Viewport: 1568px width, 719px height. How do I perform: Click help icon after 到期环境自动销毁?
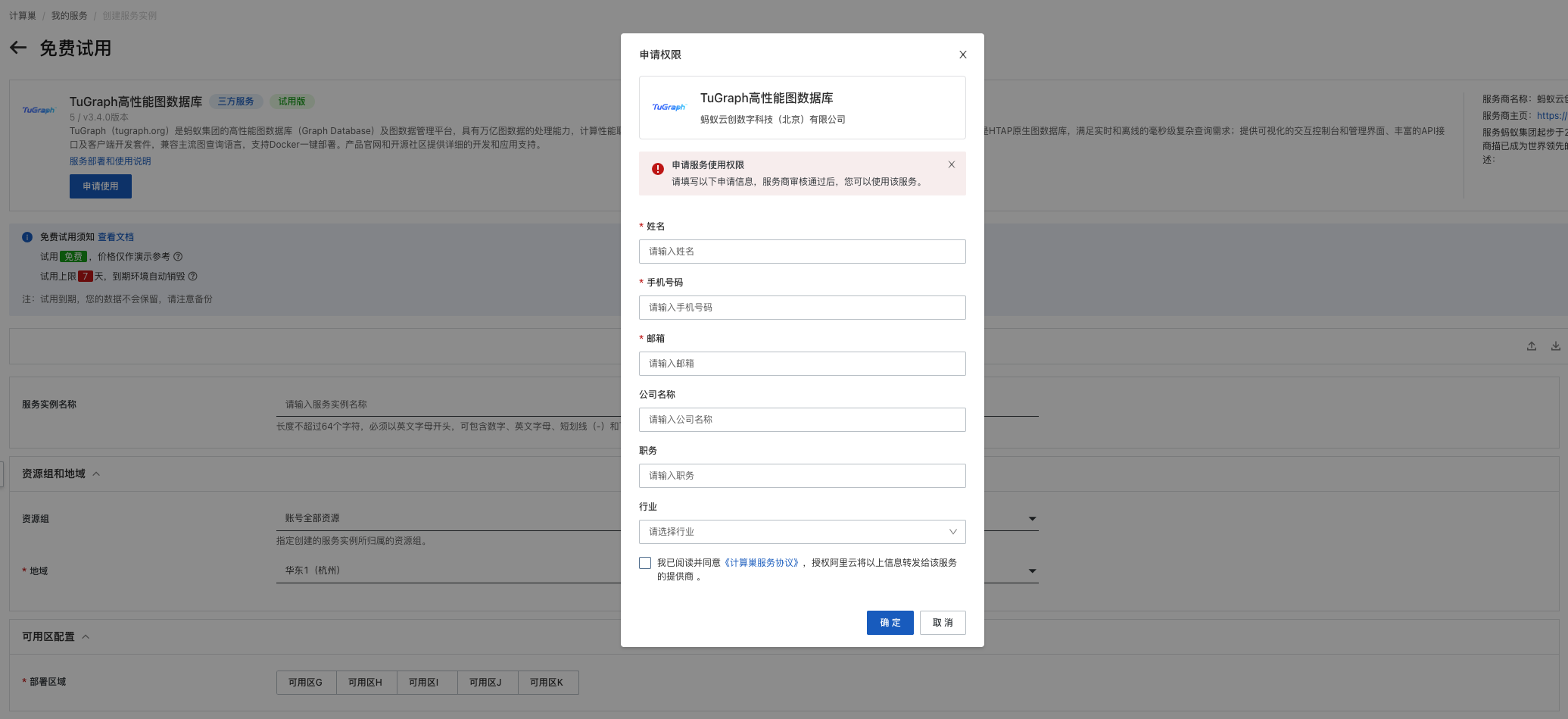pos(192,277)
